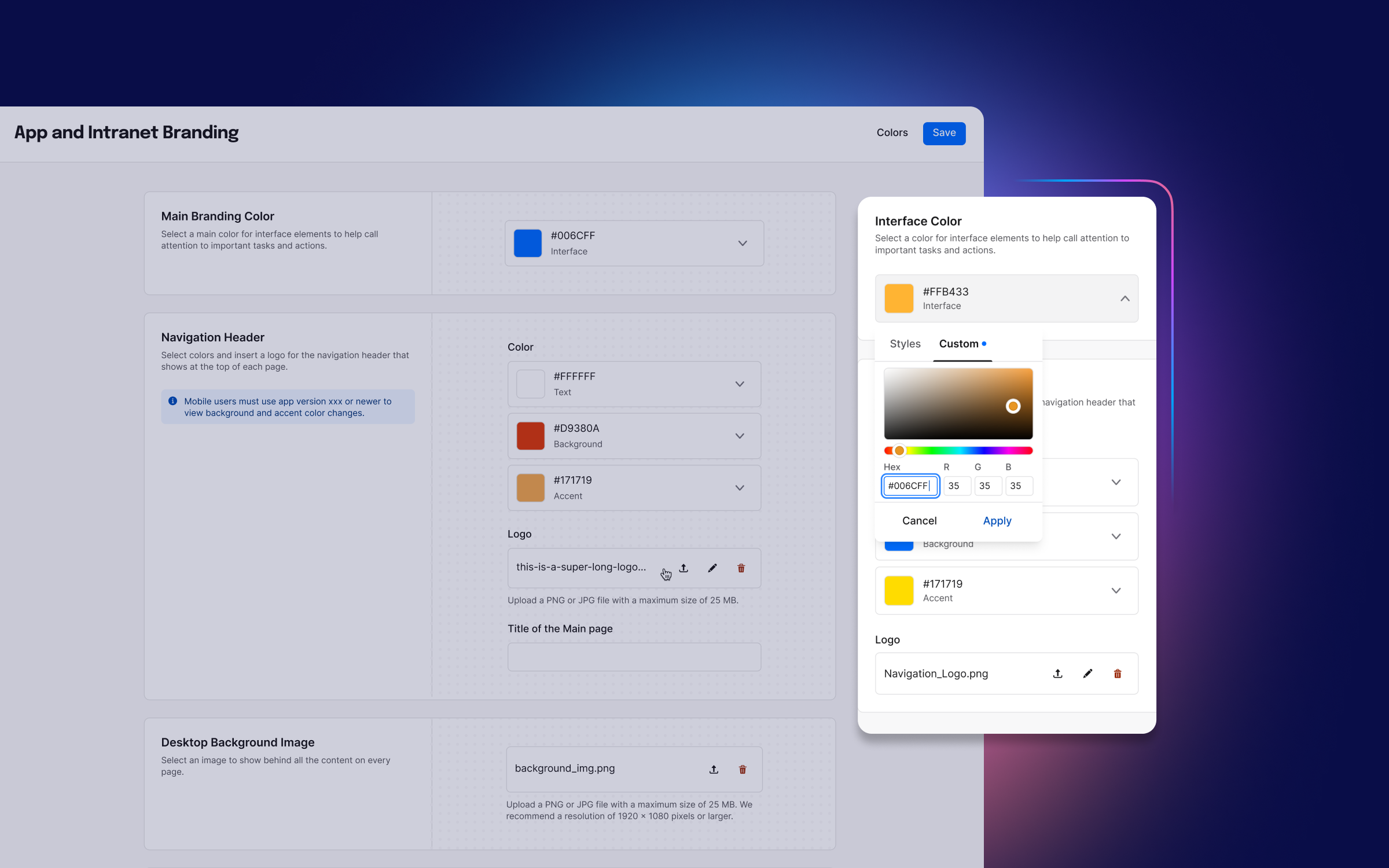Click info icon in mobile users notice
Image resolution: width=1389 pixels, height=868 pixels.
tap(172, 401)
